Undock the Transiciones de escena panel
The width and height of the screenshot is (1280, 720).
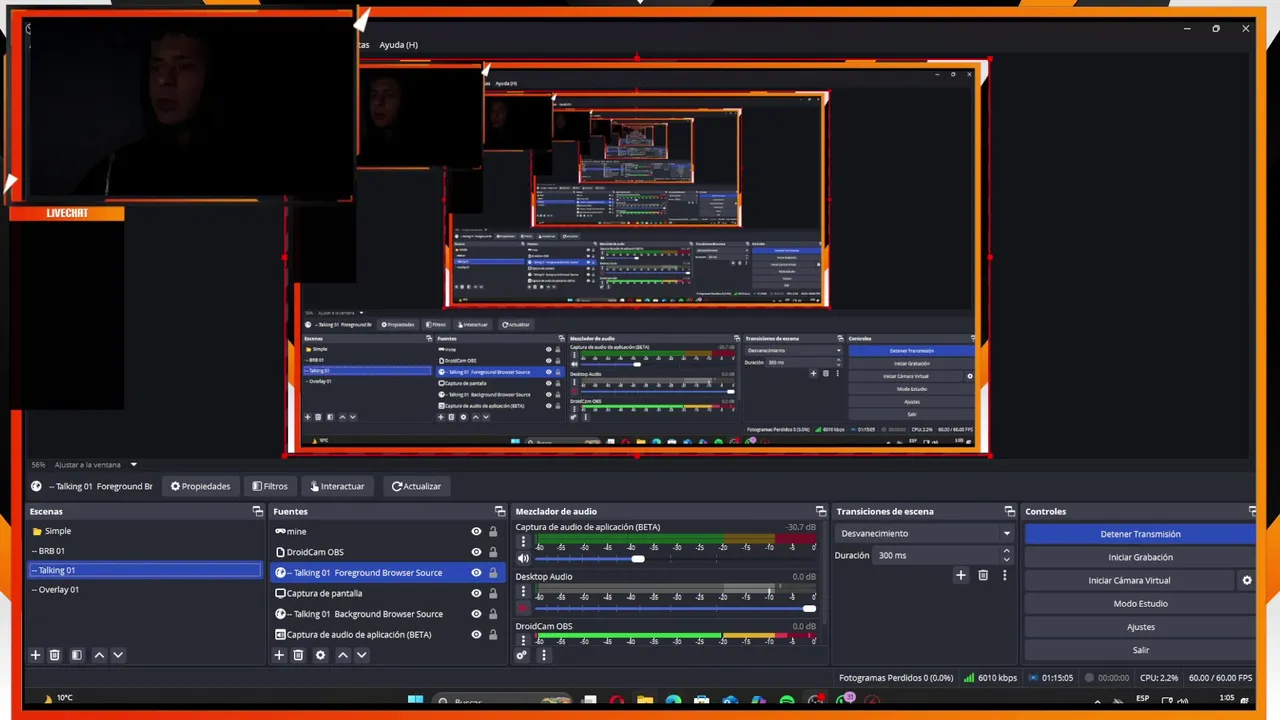tap(1009, 511)
